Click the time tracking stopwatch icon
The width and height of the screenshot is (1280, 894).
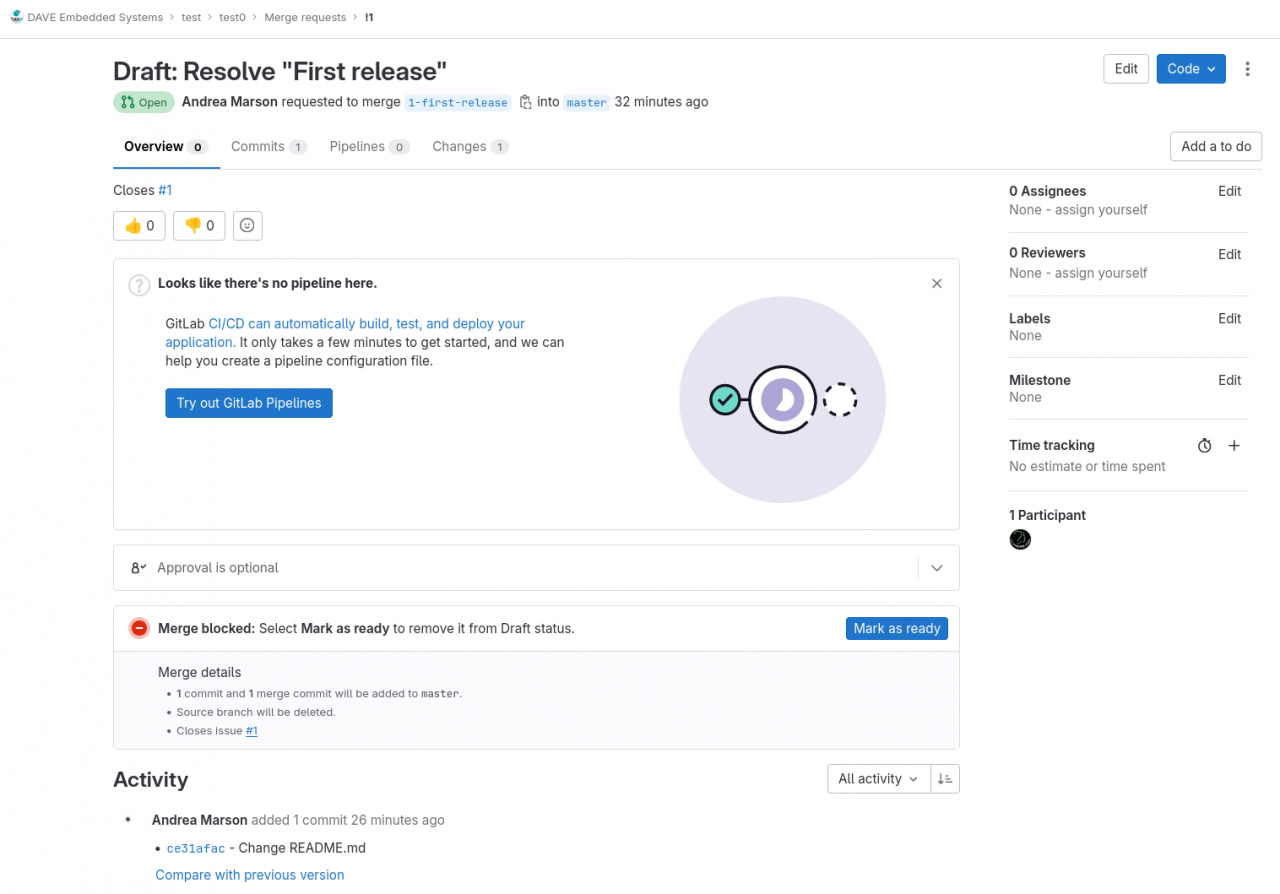click(x=1204, y=446)
